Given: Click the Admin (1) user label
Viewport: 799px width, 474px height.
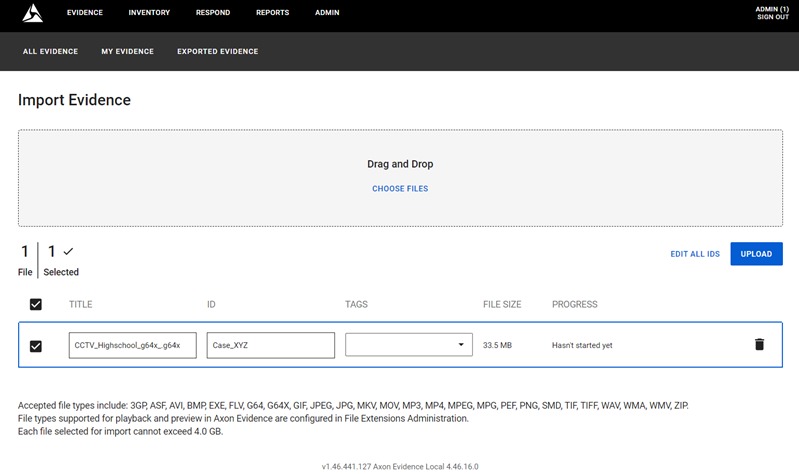Looking at the screenshot, I should 772,9.
